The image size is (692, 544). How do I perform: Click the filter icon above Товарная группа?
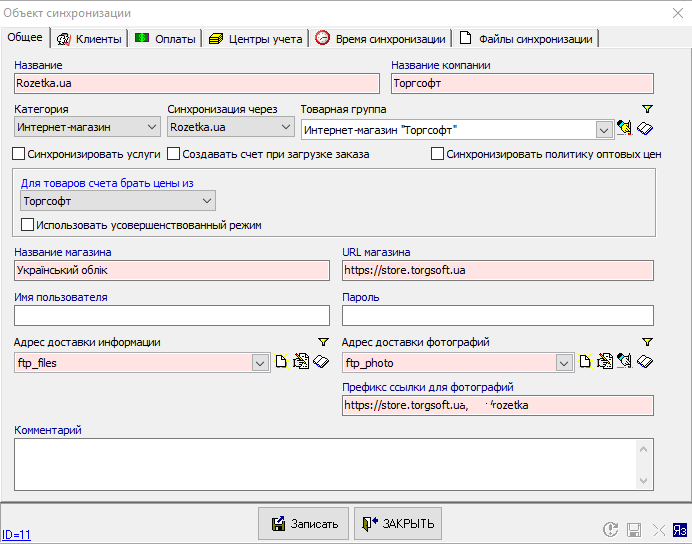pos(646,109)
